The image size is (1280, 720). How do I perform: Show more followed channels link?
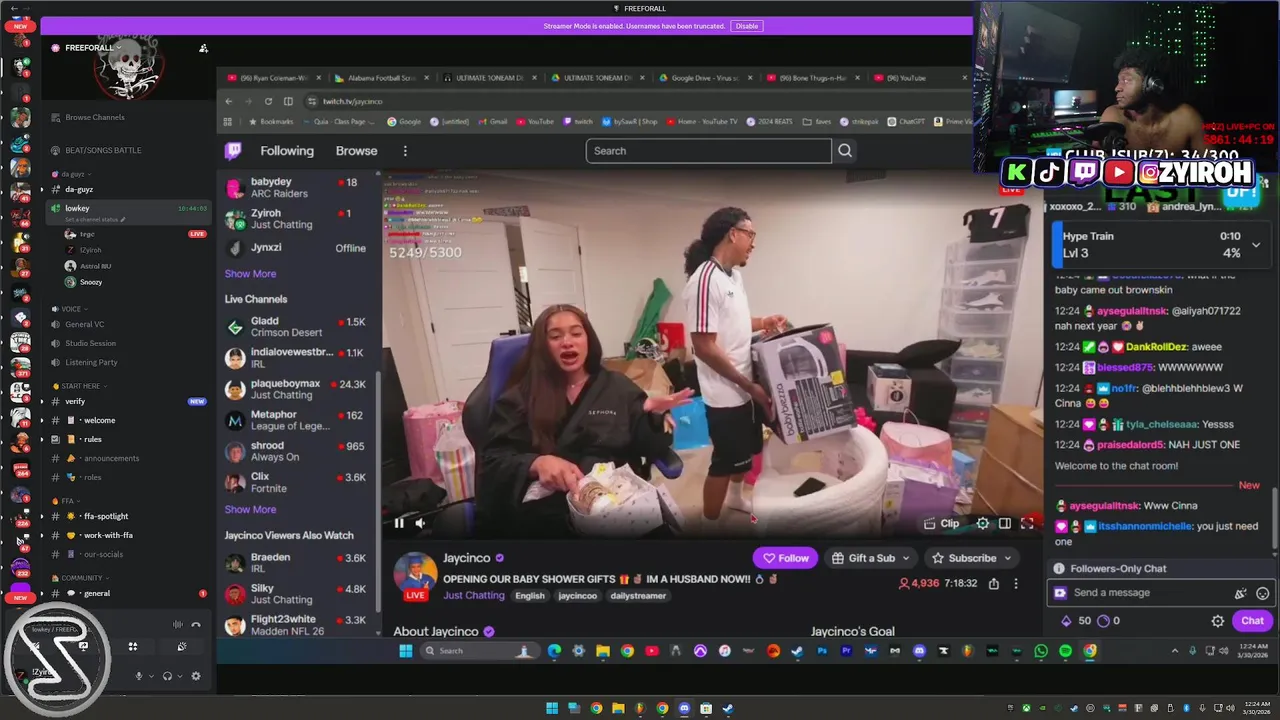tap(250, 274)
